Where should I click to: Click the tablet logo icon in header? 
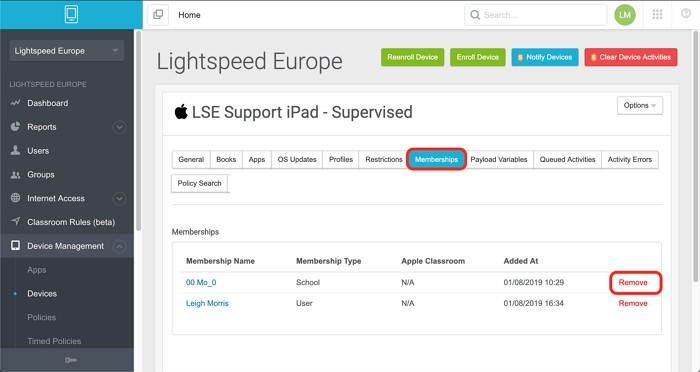click(71, 14)
